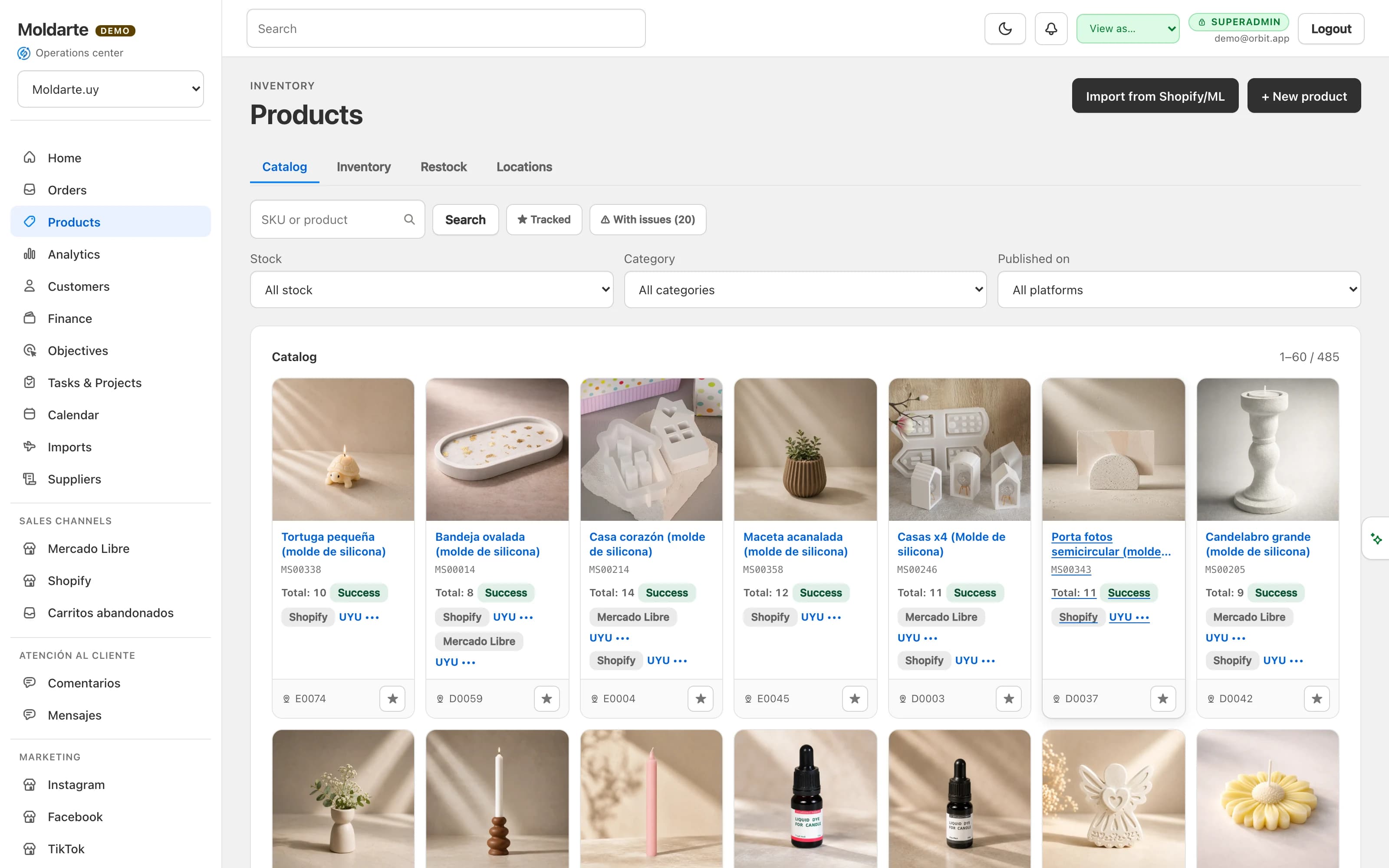Click the Home sidebar icon
The height and width of the screenshot is (868, 1389).
coord(29,157)
